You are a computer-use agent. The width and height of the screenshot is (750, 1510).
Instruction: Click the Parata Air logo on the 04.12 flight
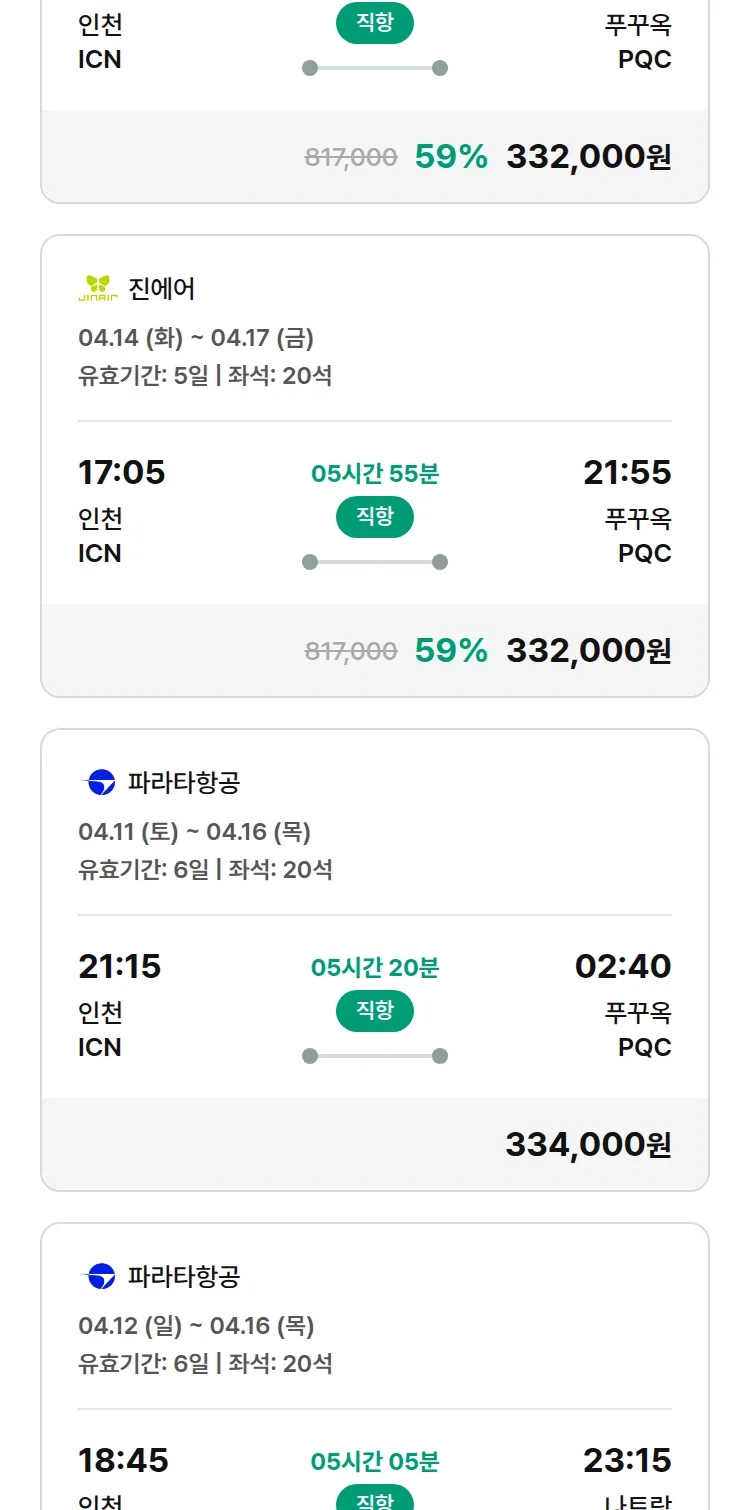(x=100, y=1276)
